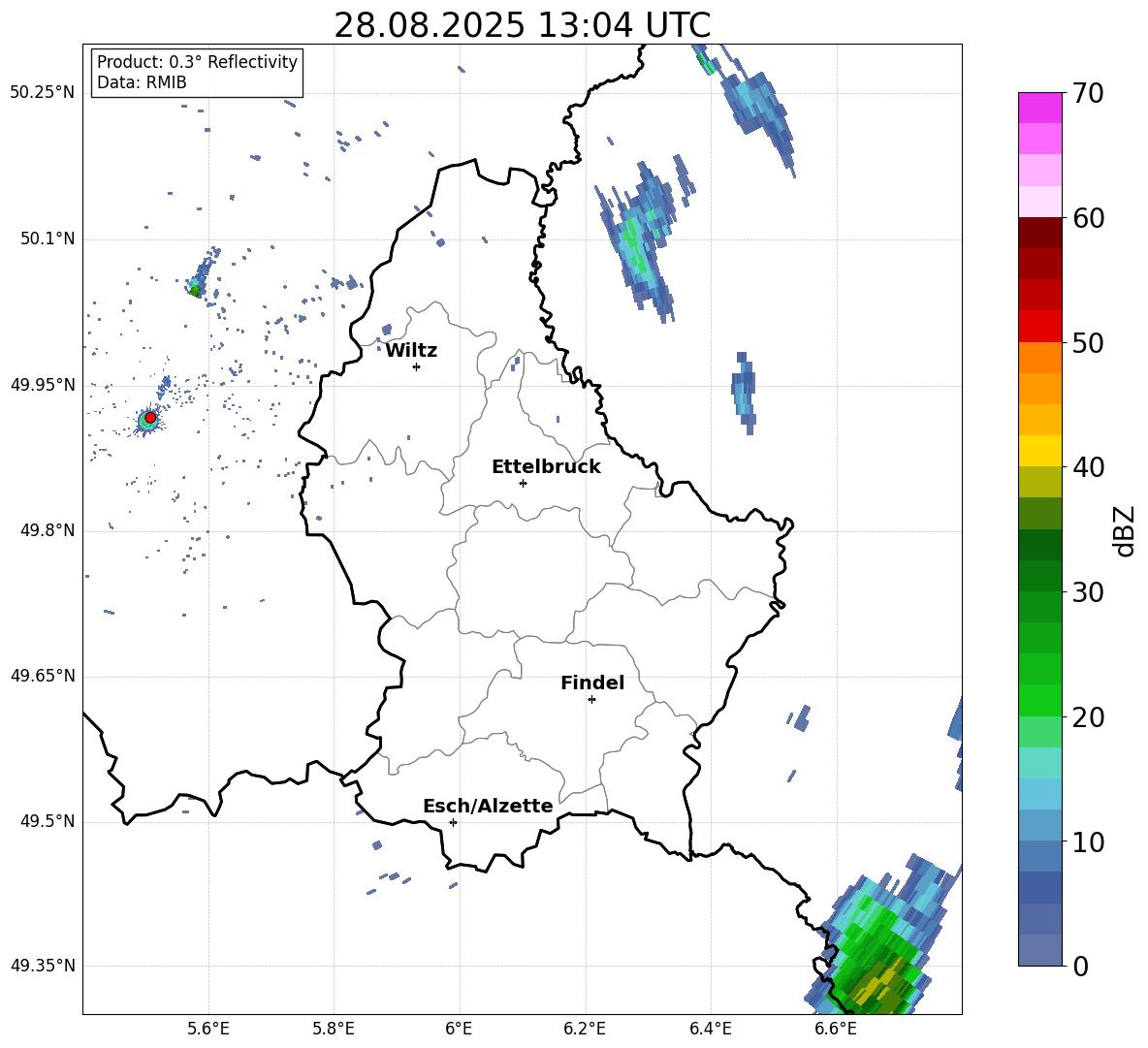
Task: Click the small green echo near 50.05°N 5.6°E
Action: coord(194,290)
